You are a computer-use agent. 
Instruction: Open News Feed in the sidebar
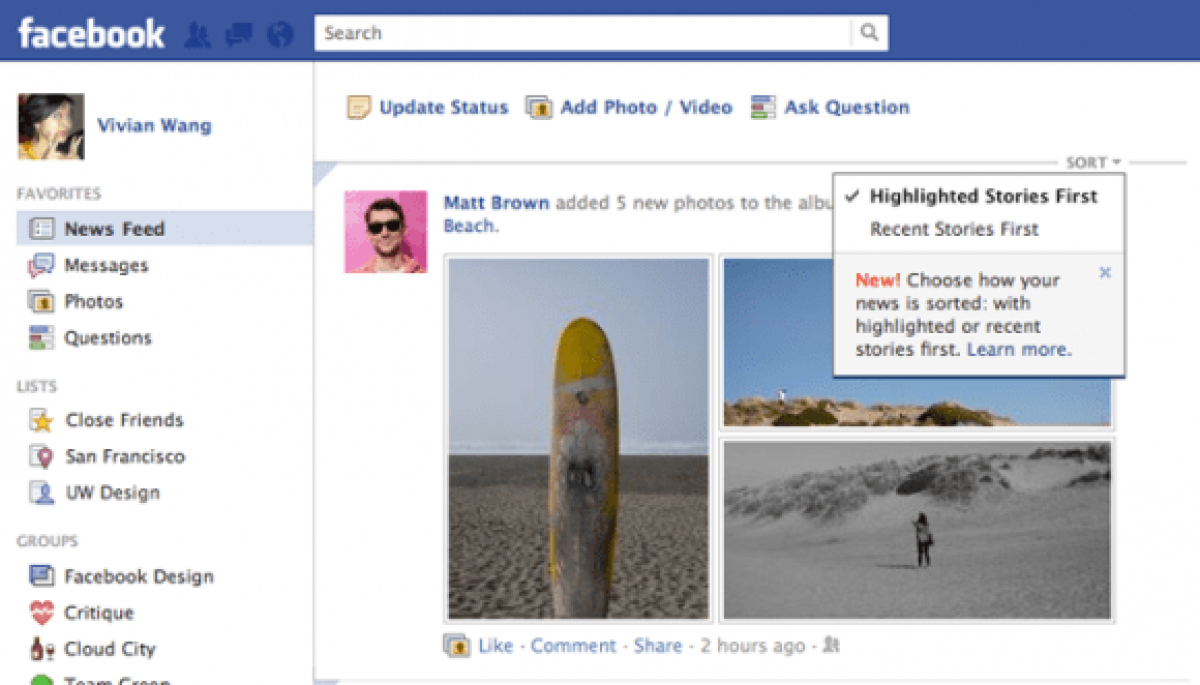(114, 229)
